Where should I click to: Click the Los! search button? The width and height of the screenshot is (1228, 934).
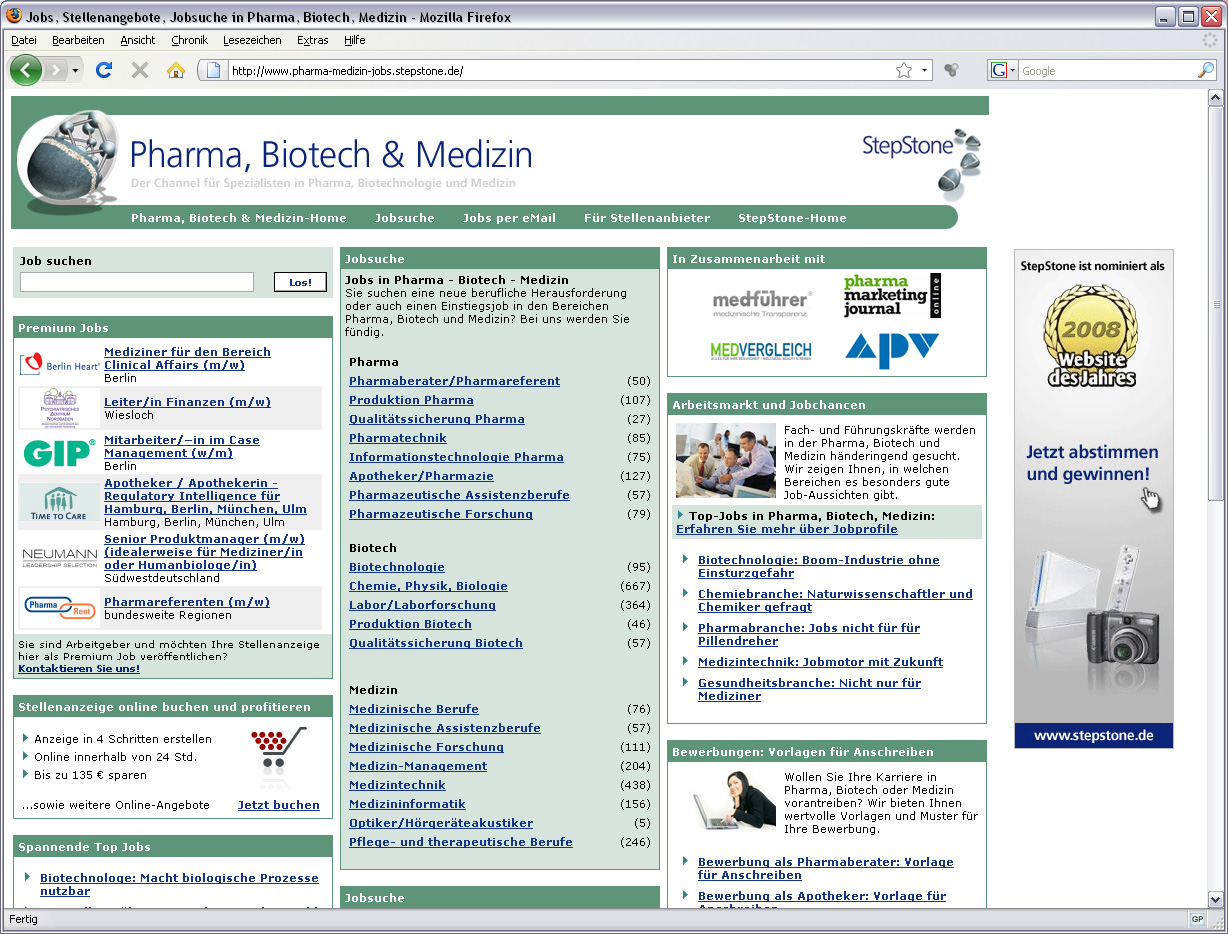(300, 283)
